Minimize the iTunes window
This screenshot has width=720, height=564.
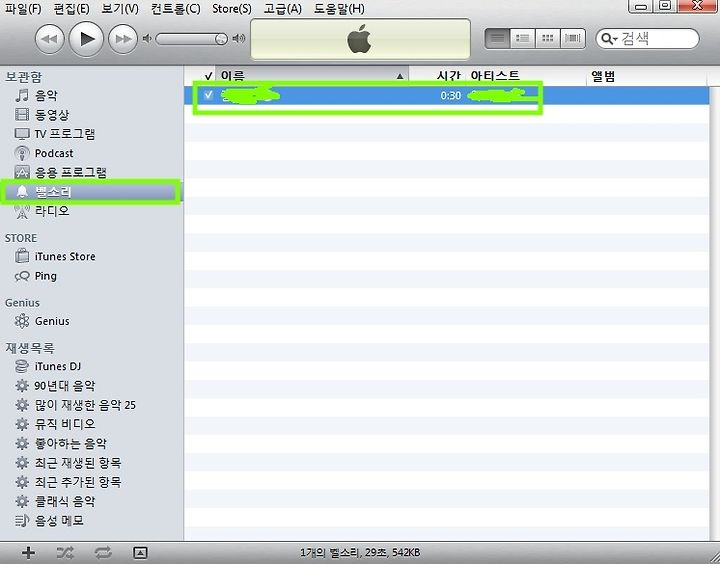641,6
